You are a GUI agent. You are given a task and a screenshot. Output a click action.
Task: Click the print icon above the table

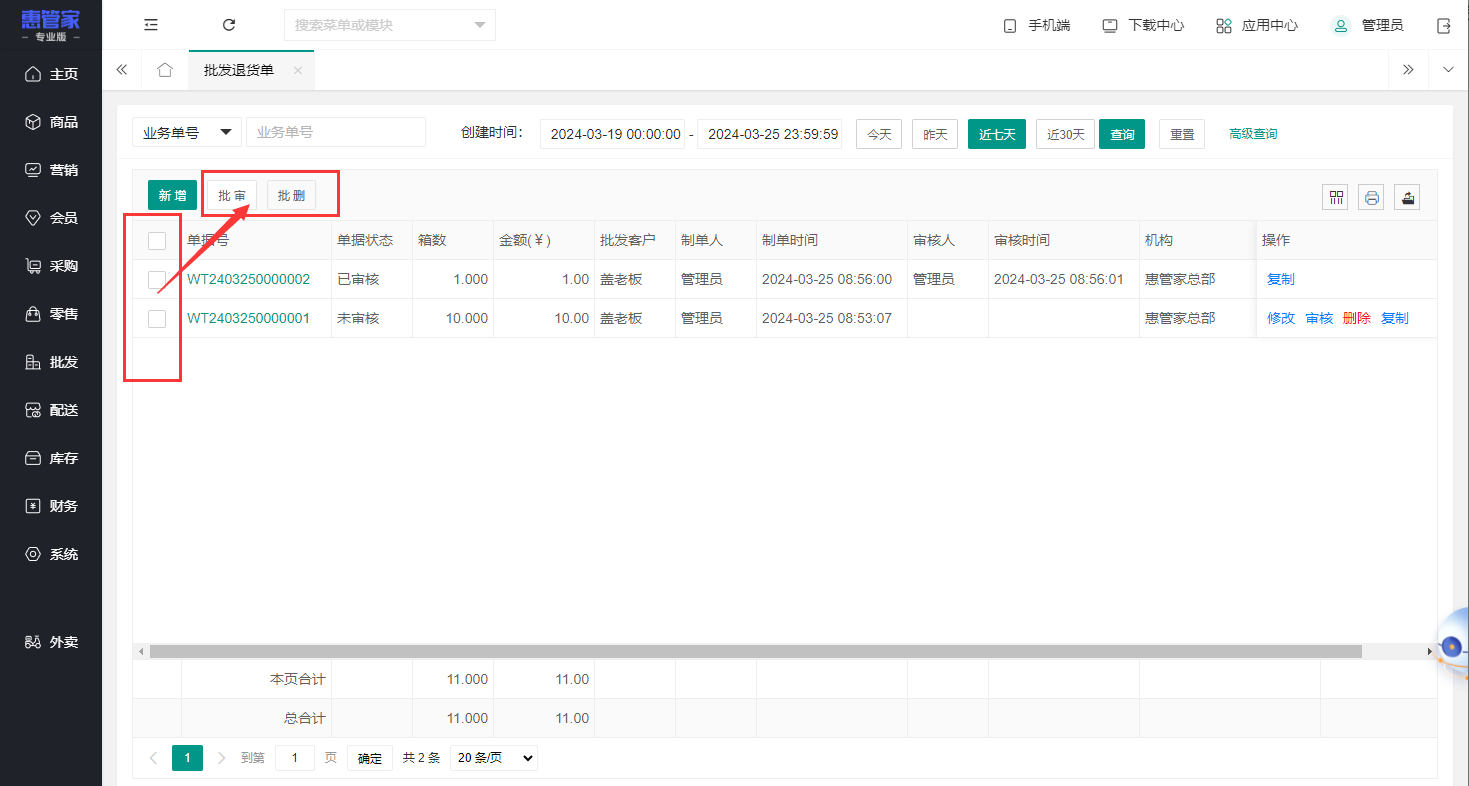1371,197
